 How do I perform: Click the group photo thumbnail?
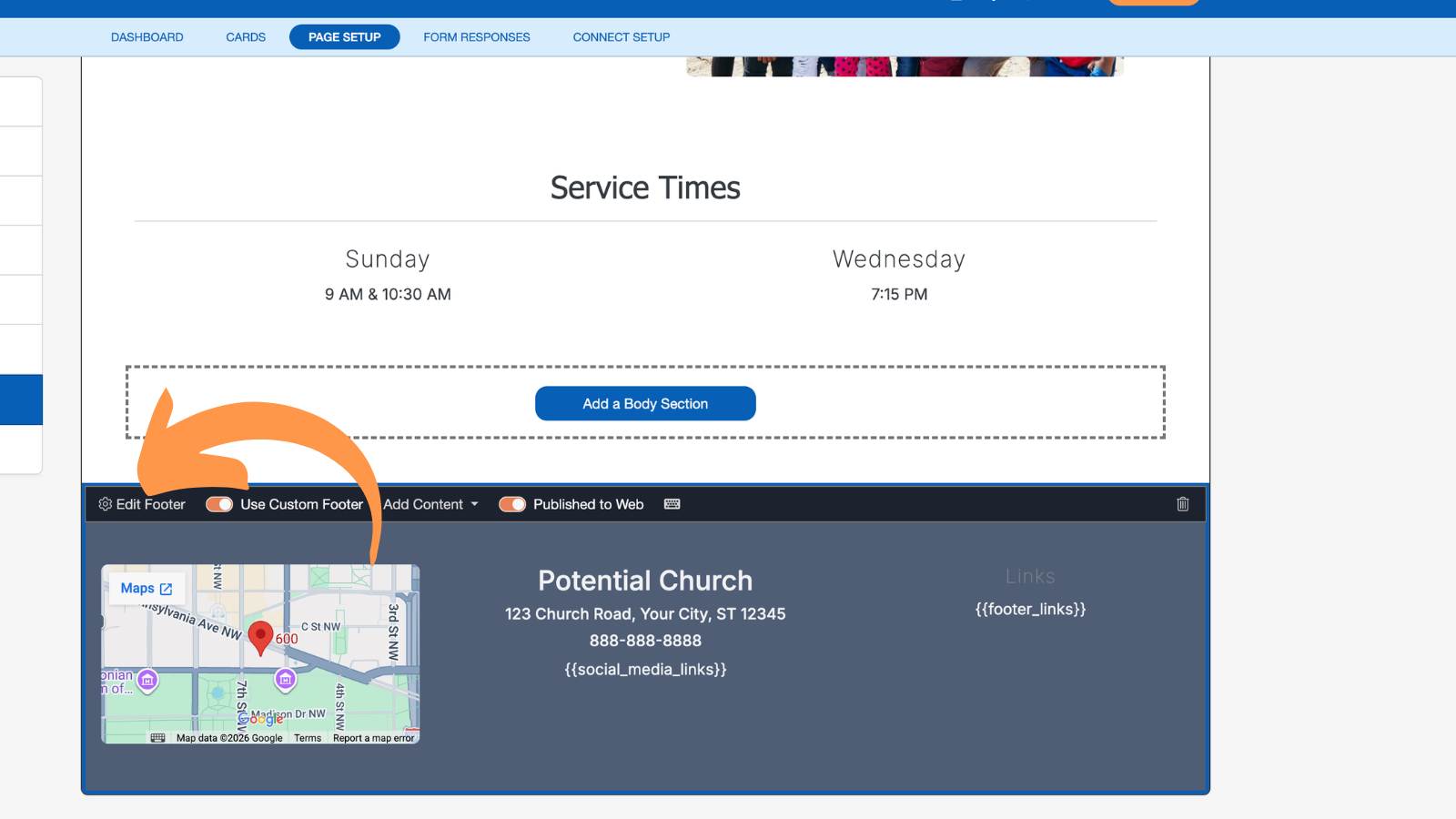pyautogui.click(x=905, y=66)
